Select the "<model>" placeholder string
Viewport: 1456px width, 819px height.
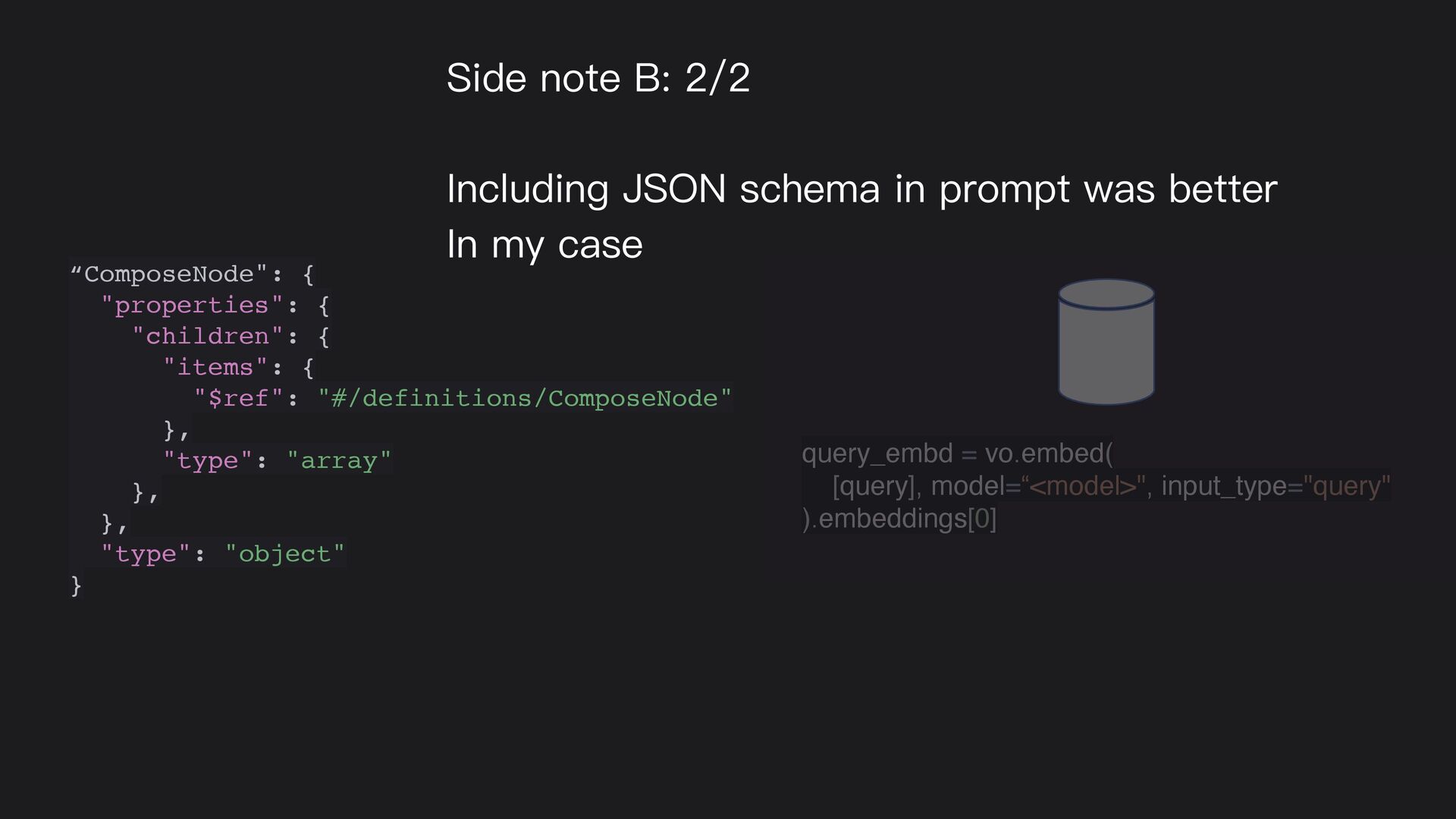coord(1084,486)
